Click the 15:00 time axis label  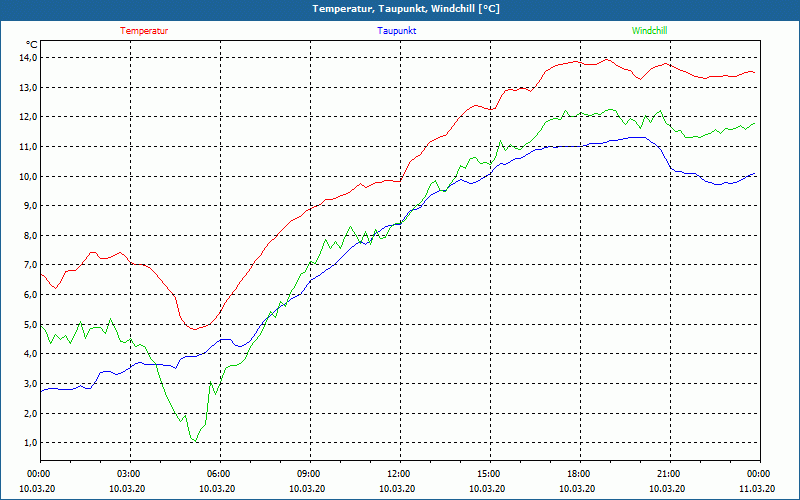point(490,473)
